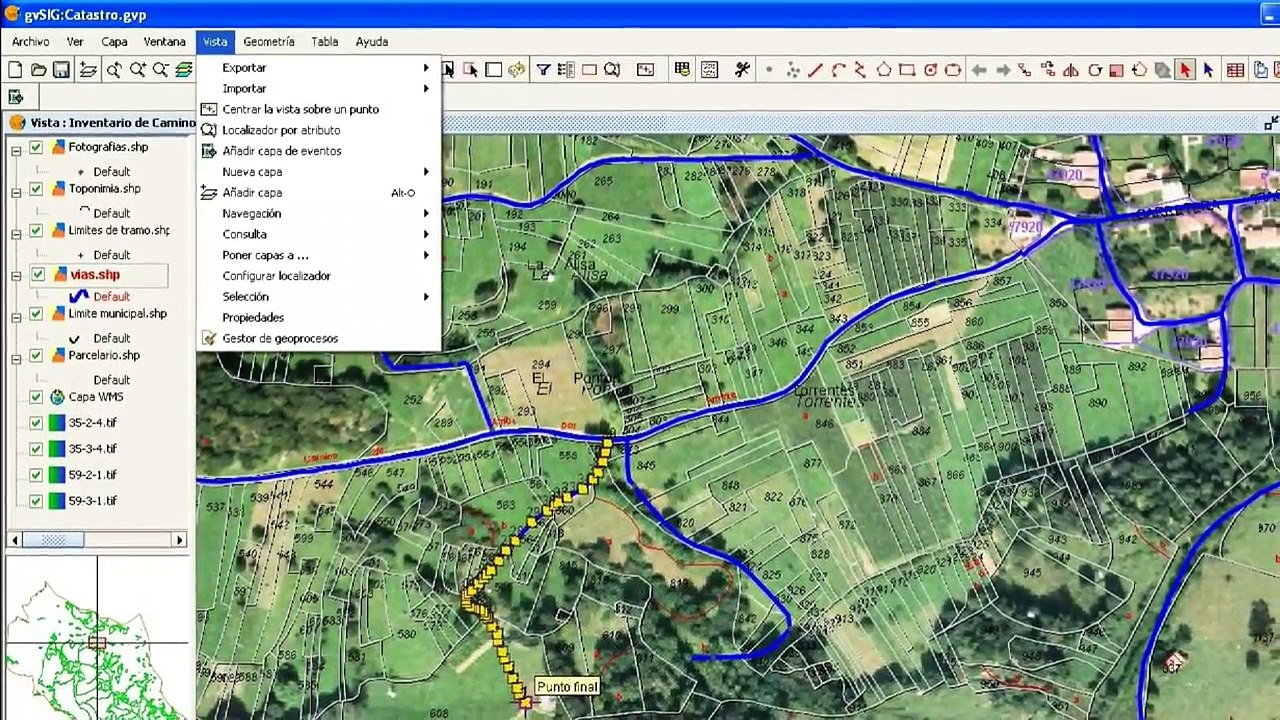Select the red line drawing tool
Image resolution: width=1280 pixels, height=720 pixels.
(x=815, y=70)
